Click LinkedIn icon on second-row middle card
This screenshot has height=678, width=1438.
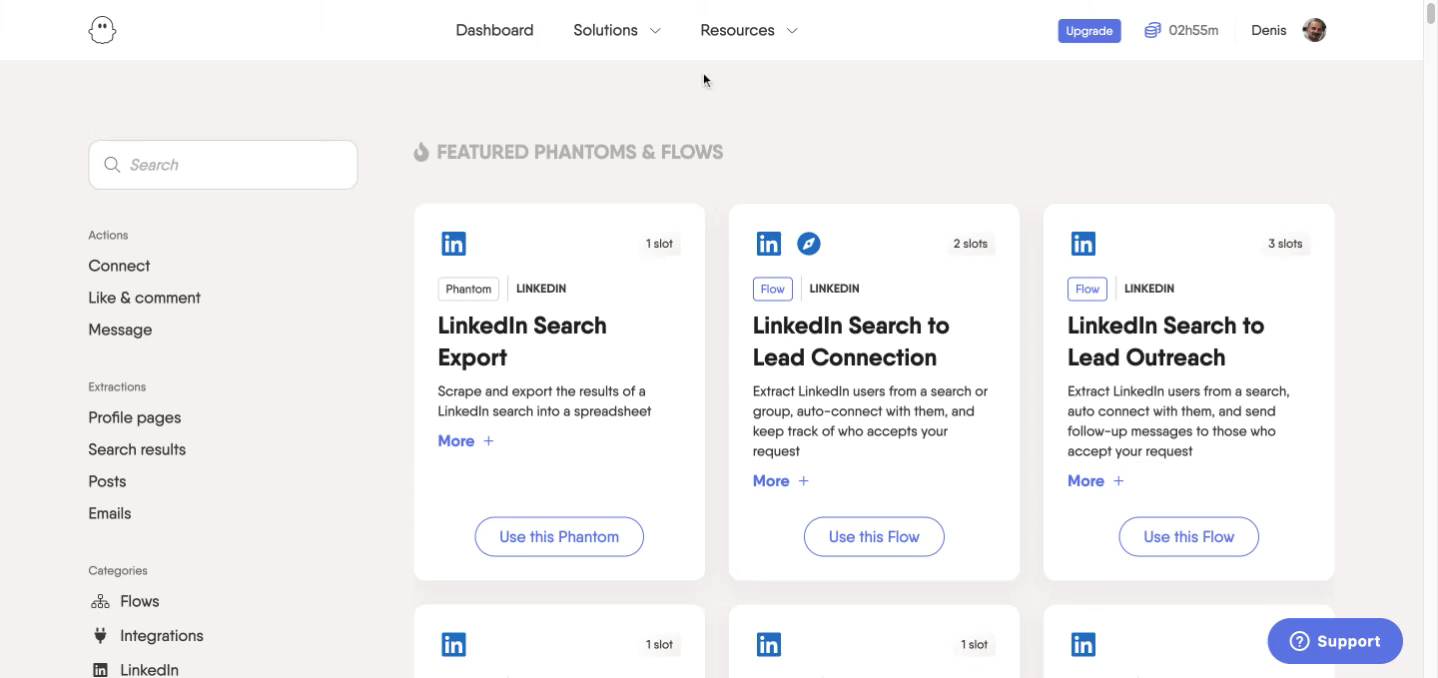(x=768, y=645)
